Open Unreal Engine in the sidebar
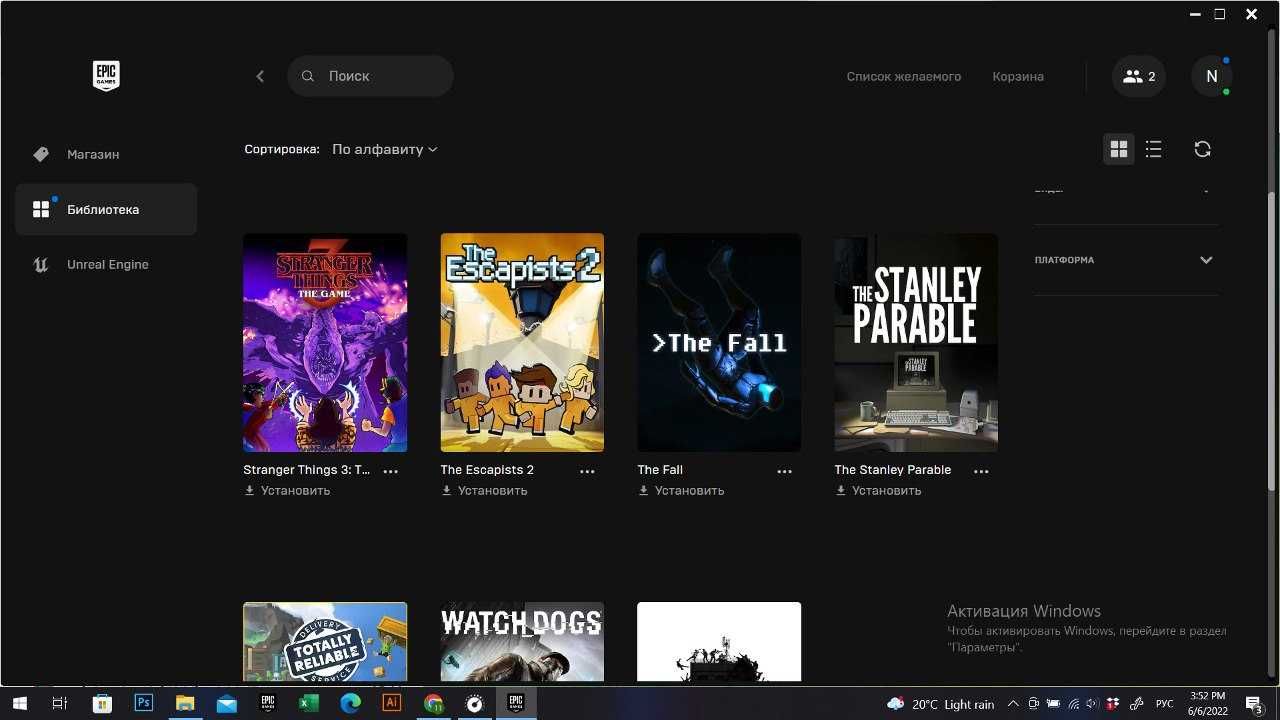Viewport: 1280px width, 720px height. 106,264
